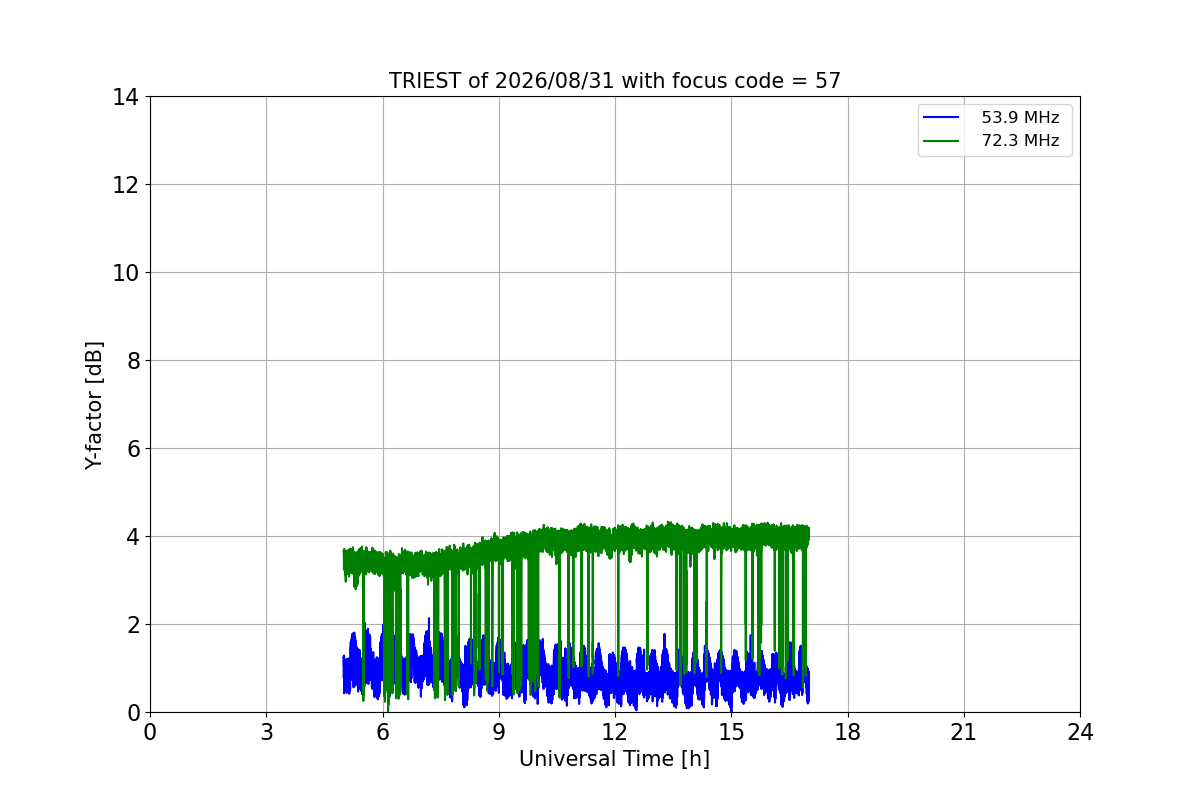Click x-axis tick label 3
The height and width of the screenshot is (800, 1200).
tap(266, 732)
